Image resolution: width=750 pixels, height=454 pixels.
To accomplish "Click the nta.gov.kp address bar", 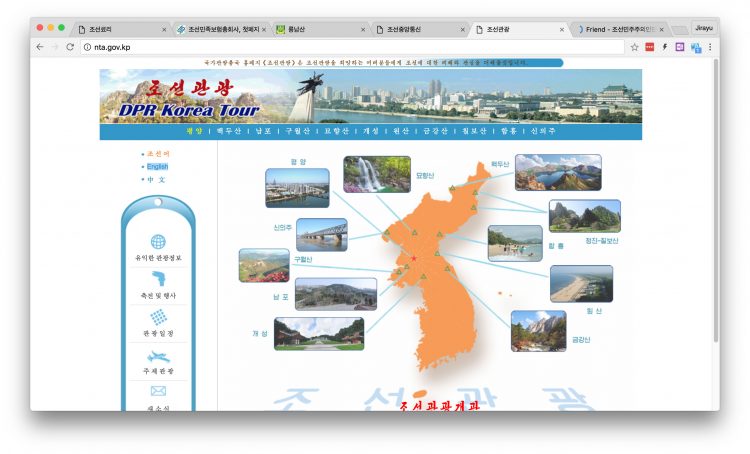I will [353, 47].
